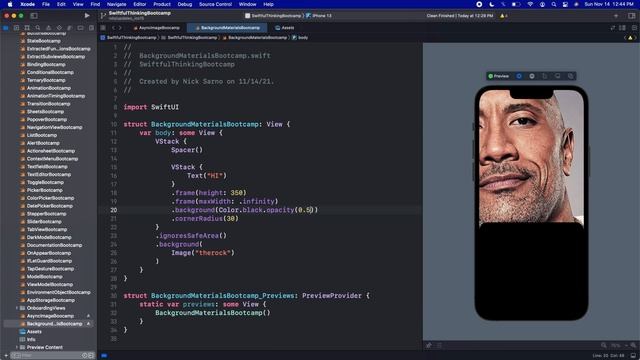
Task: Click line 20 in code gutter
Action: 113,210
